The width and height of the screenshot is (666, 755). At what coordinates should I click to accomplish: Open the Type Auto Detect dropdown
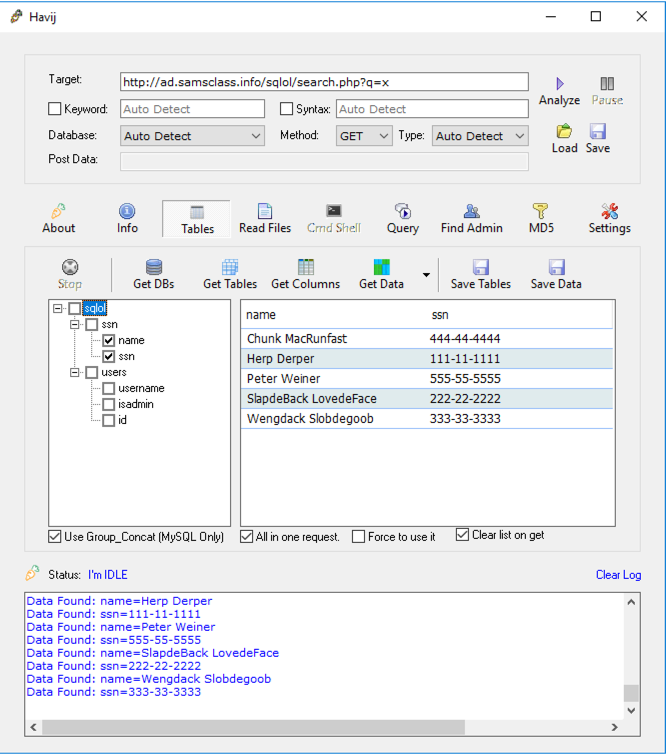tap(480, 136)
